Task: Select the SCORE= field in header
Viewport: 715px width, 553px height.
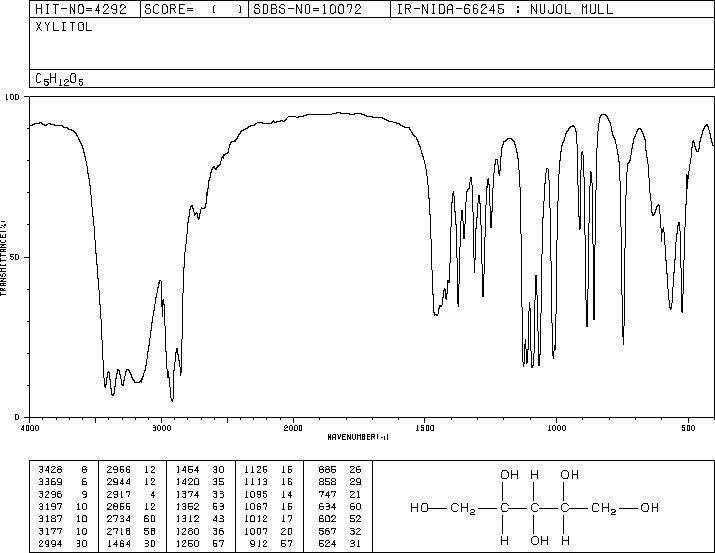Action: point(194,9)
